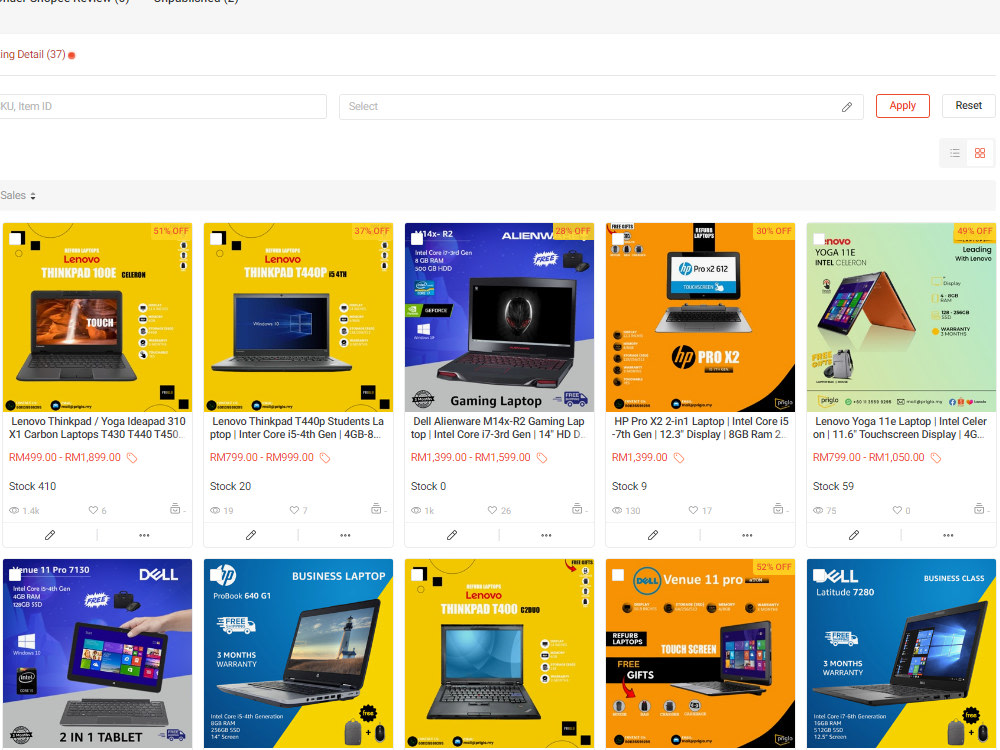Select checkbox on Thinkpad T440P product image
This screenshot has width=1000, height=750.
[216, 239]
